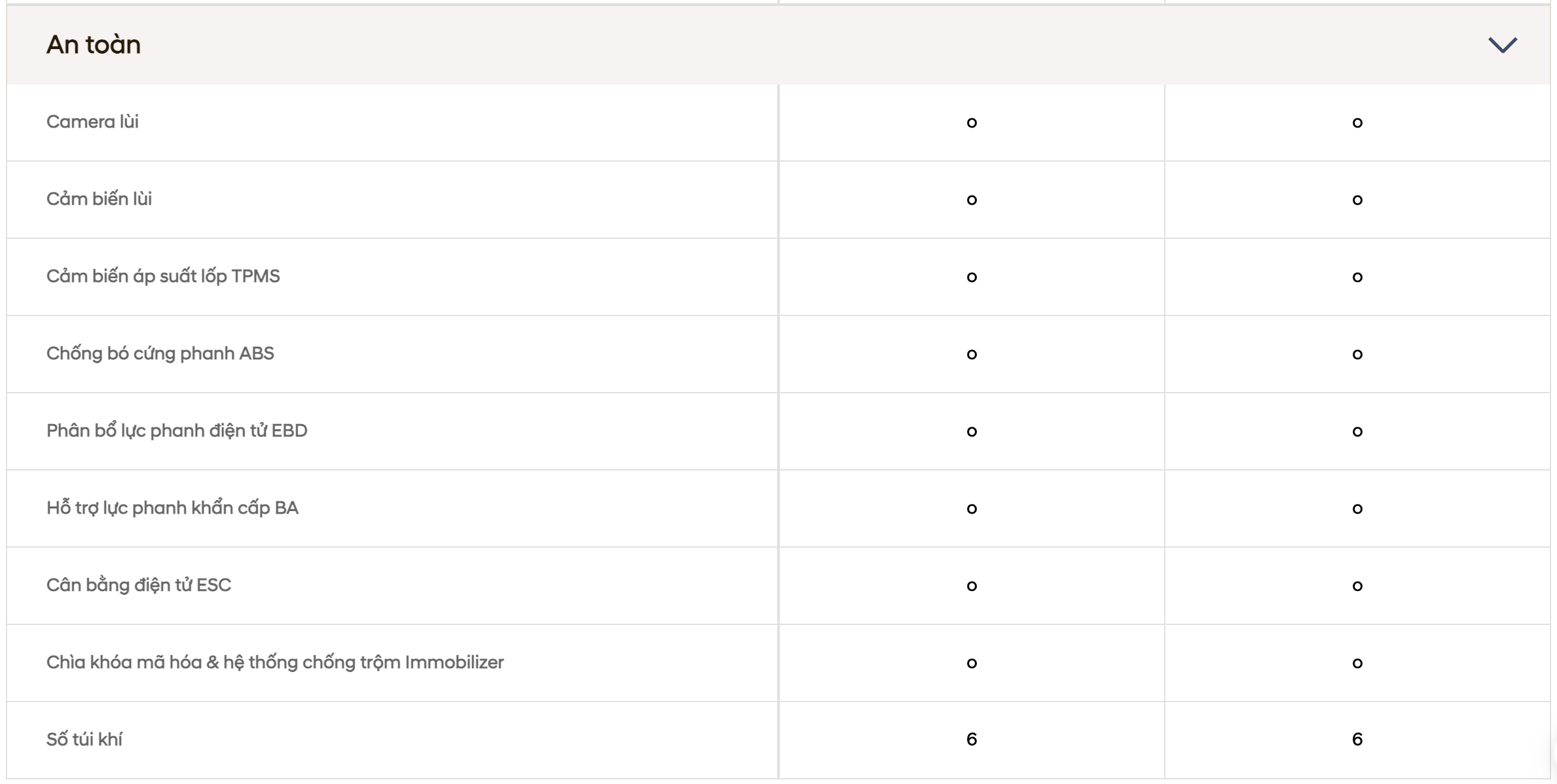
Task: Select Cân bằng điện tử ESC row label
Action: coord(139,585)
